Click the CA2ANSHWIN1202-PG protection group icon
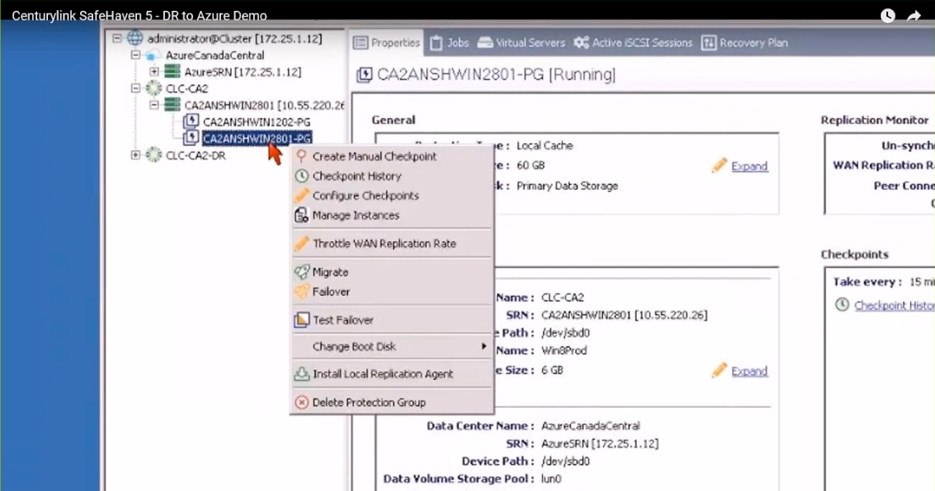This screenshot has width=935, height=491. pyautogui.click(x=191, y=122)
